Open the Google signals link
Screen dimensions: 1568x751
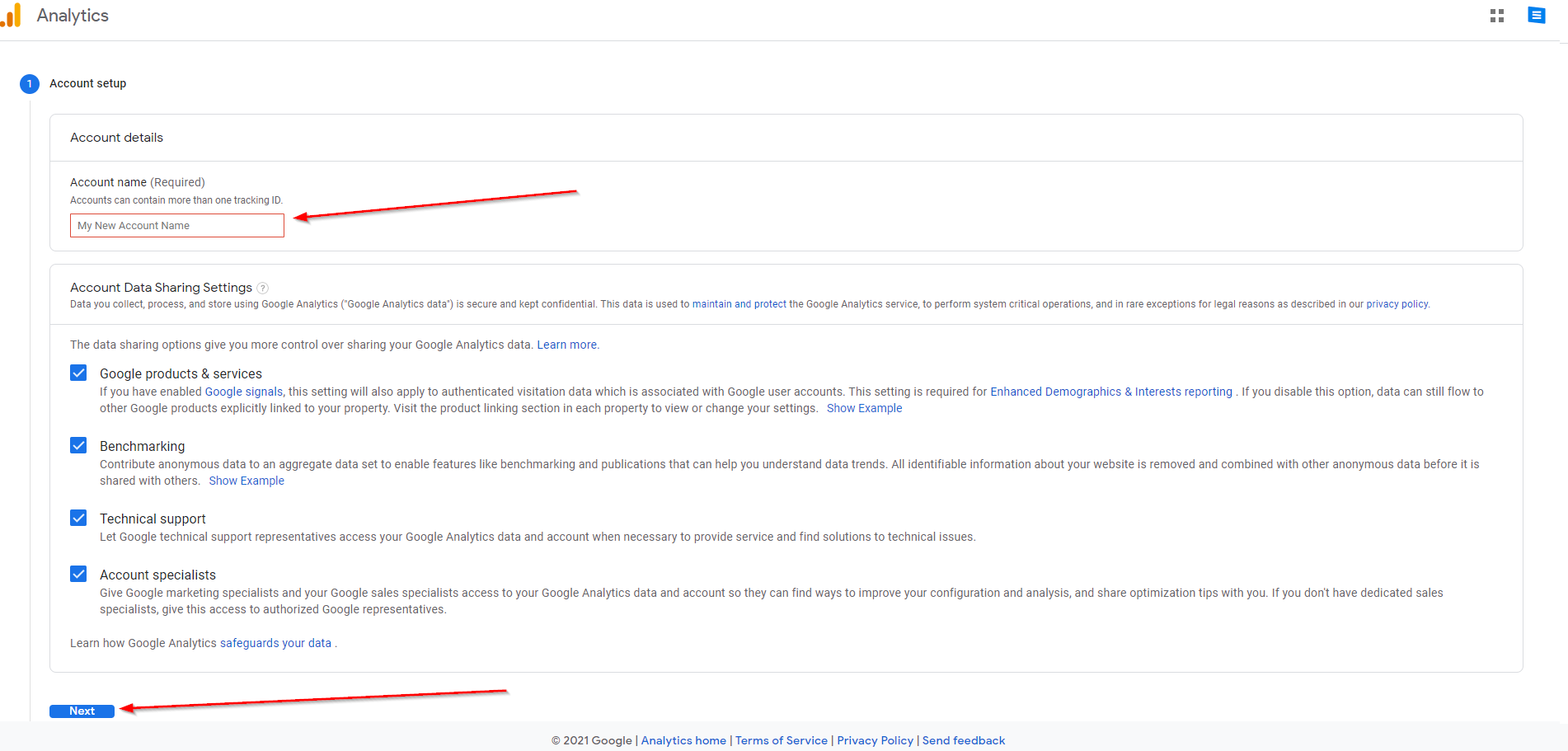(x=243, y=392)
